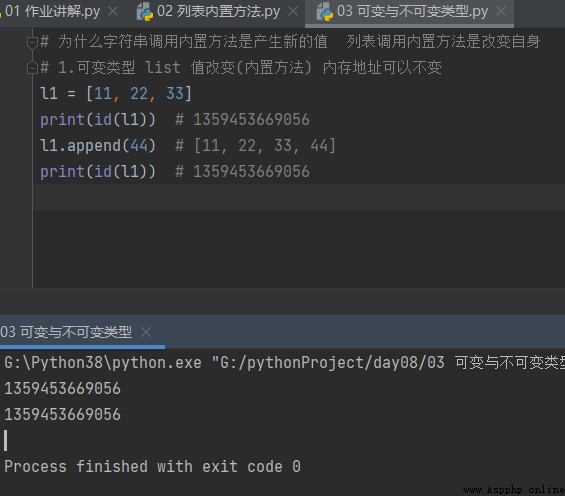Click first 1359453669056 console output
Screen dimensions: 565x496
62,389
